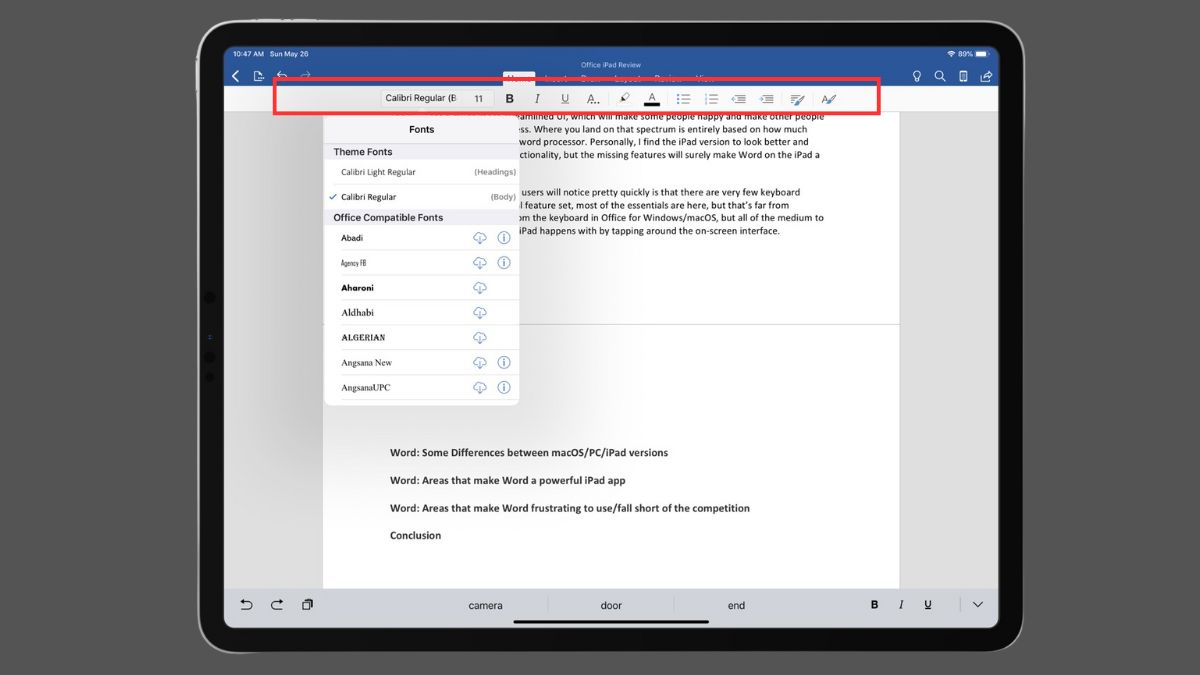The height and width of the screenshot is (675, 1200).
Task: Open the font color picker with black underline
Action: pyautogui.click(x=652, y=99)
